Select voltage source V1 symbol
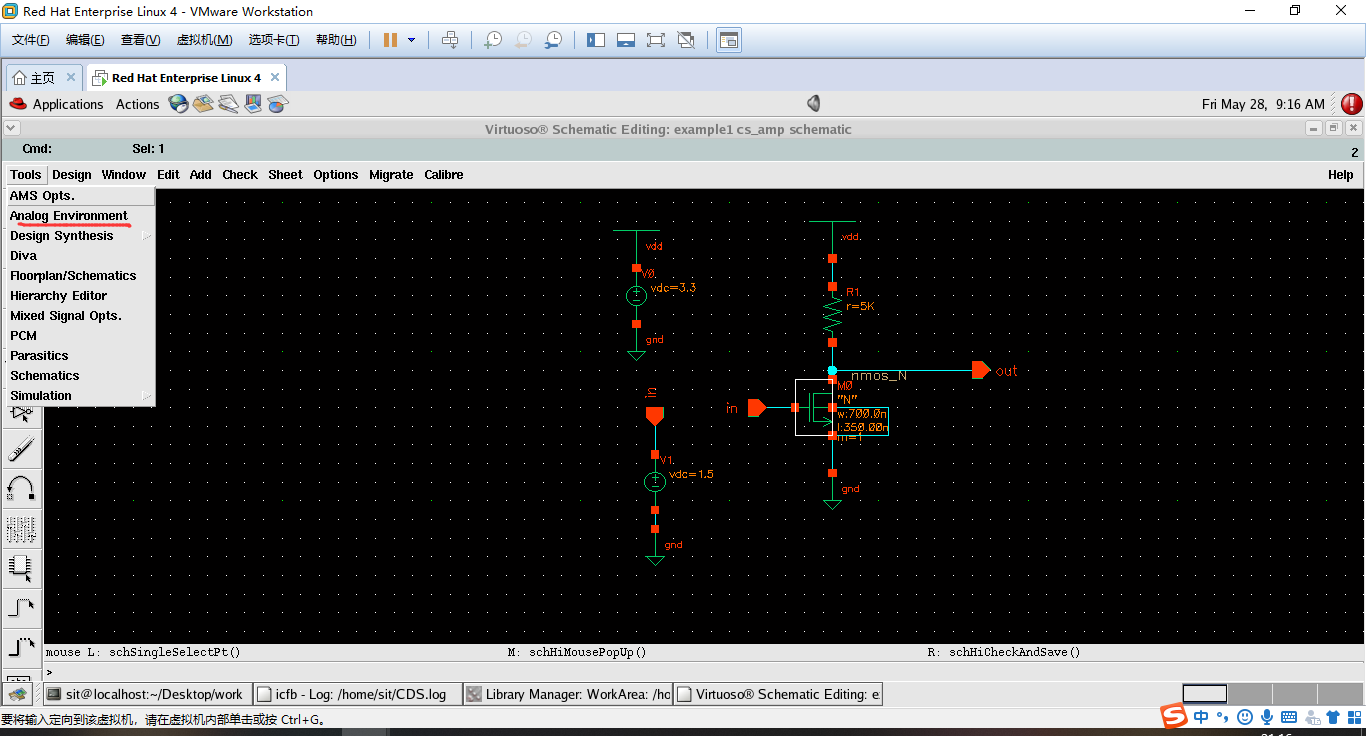1366x736 pixels. 654,482
